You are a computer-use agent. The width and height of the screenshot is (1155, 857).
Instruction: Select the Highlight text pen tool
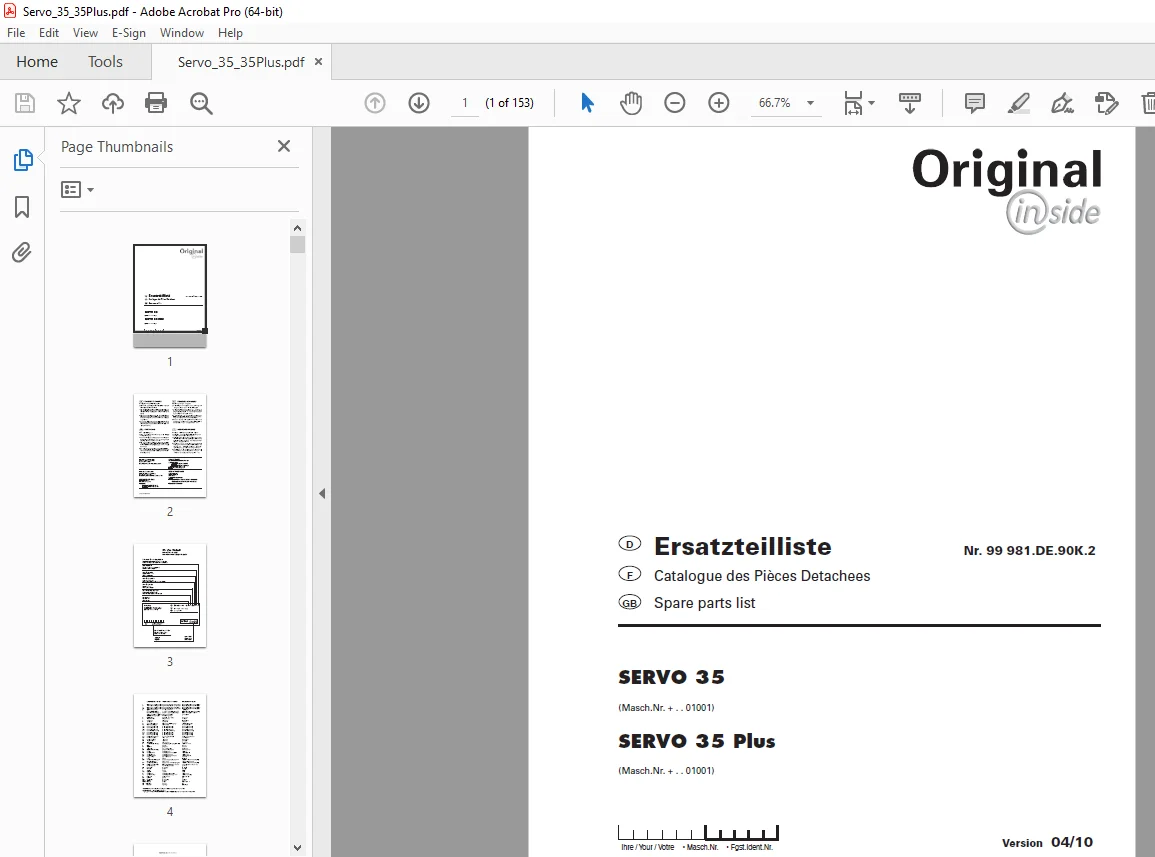click(1019, 103)
